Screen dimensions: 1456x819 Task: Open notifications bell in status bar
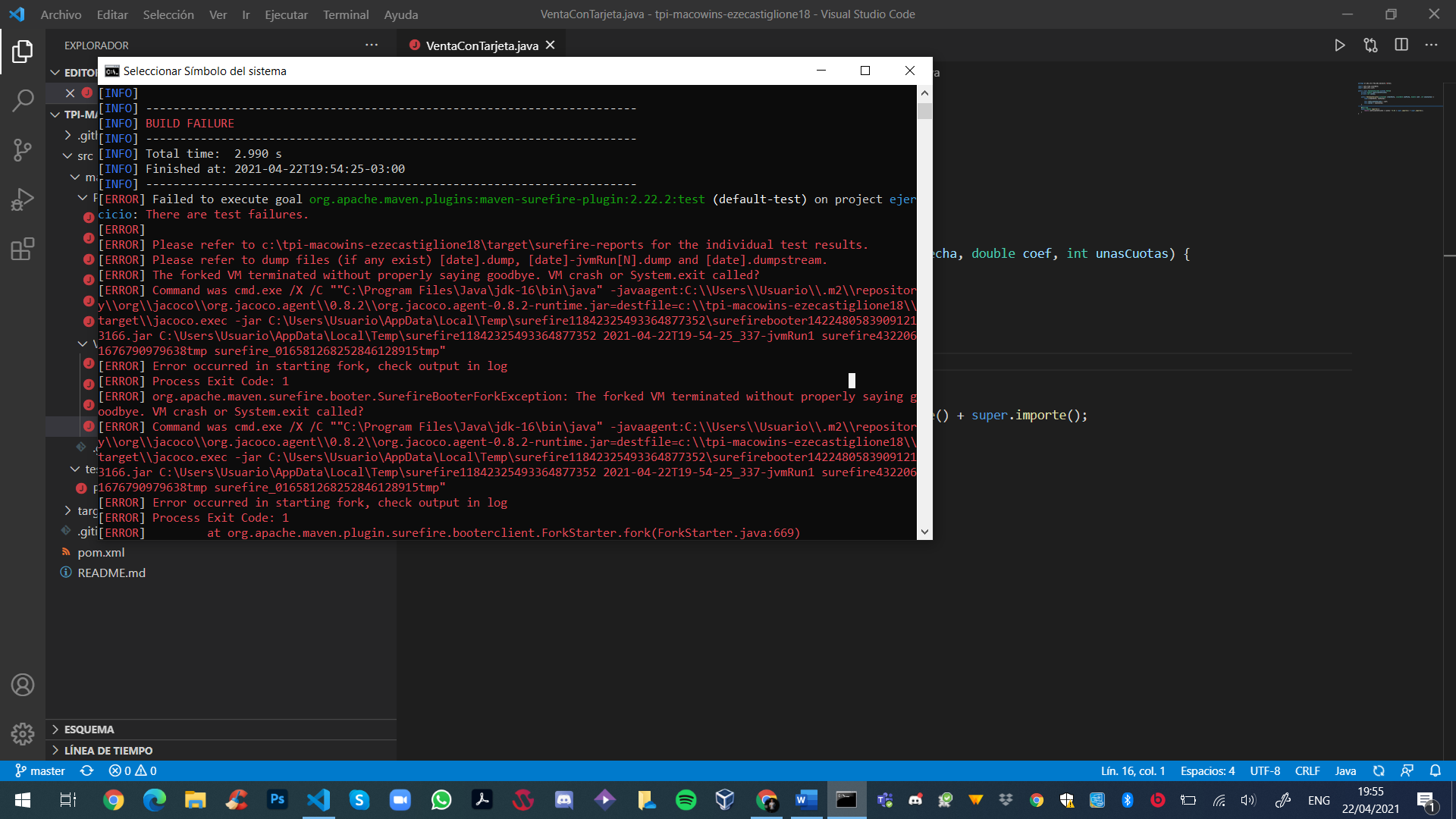(1436, 770)
